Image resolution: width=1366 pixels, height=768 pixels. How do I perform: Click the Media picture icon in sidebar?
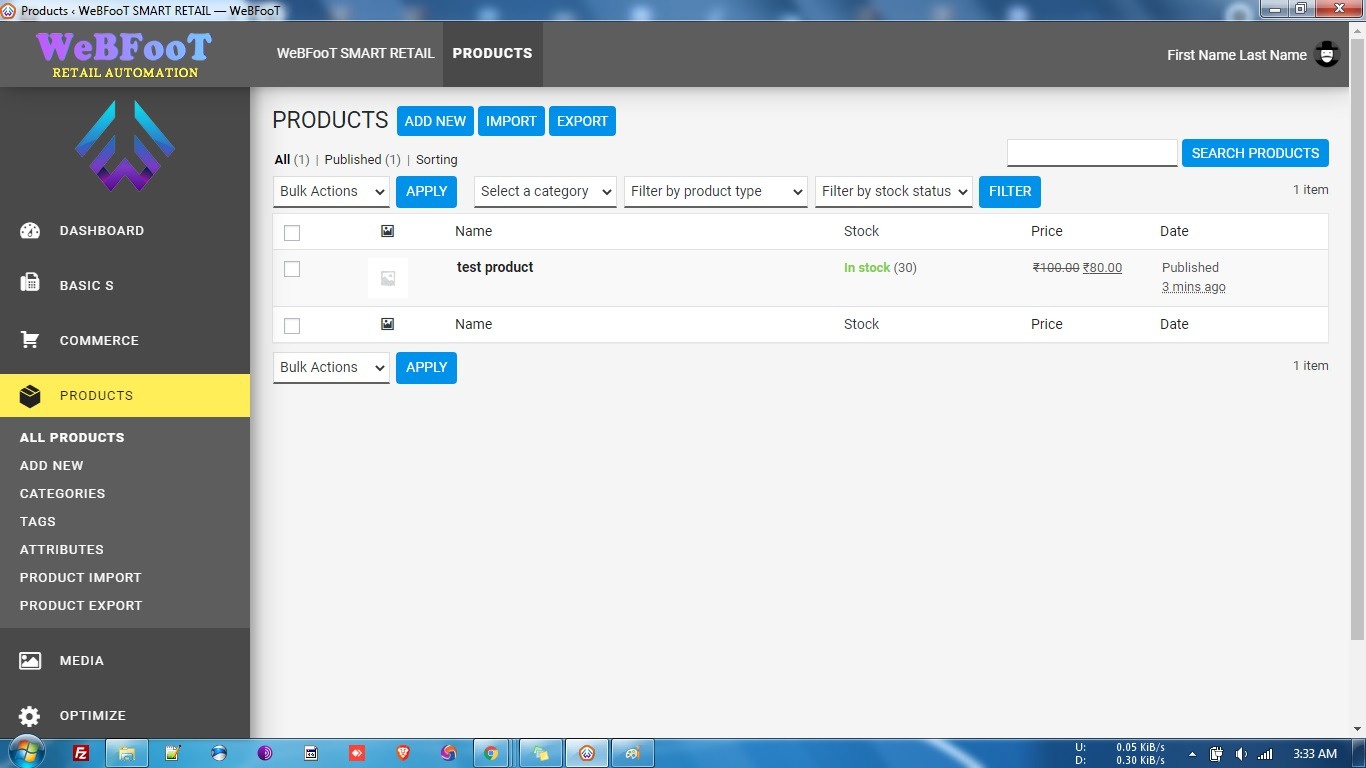(30, 661)
